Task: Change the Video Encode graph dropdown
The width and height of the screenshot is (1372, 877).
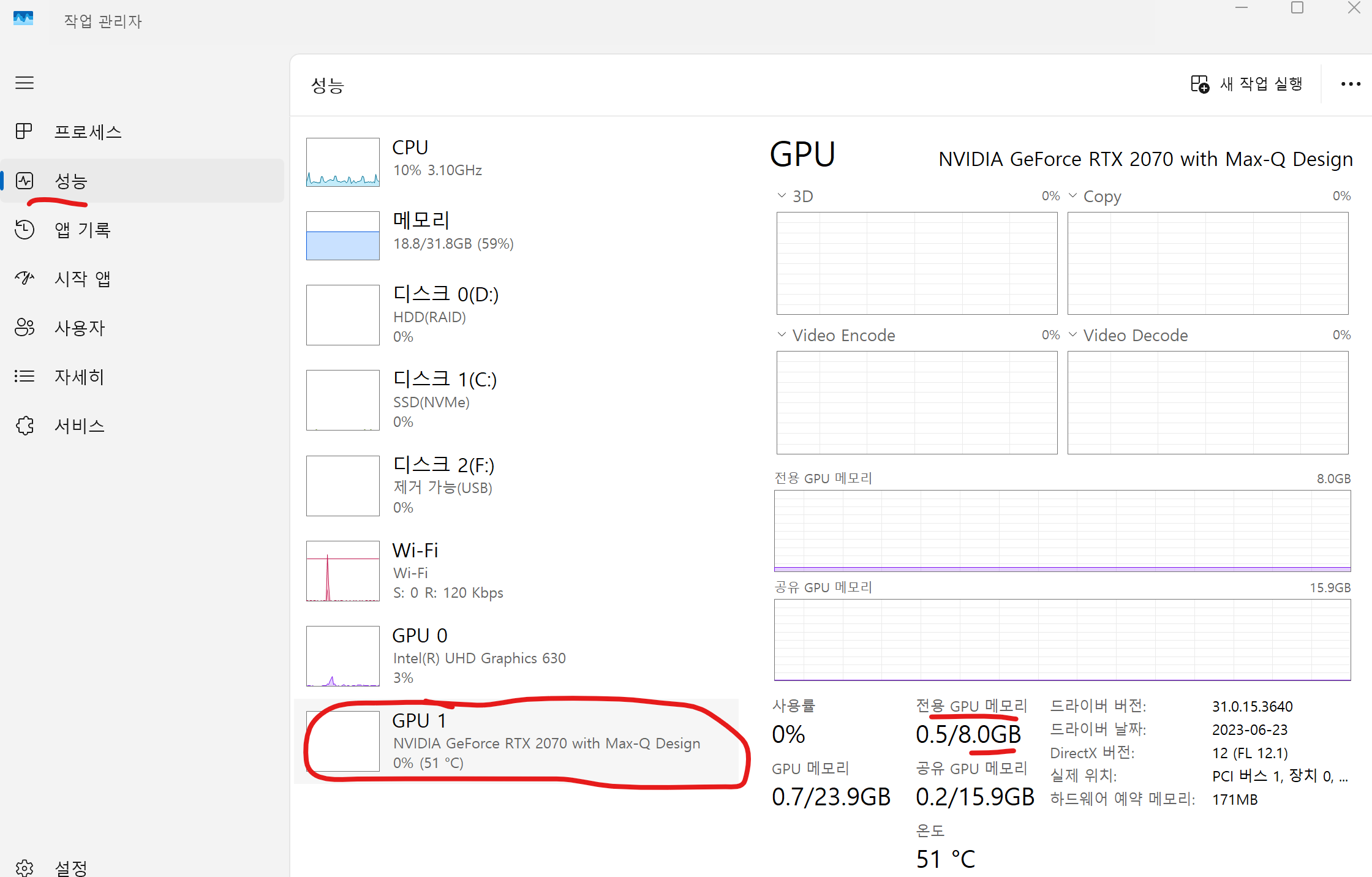Action: click(782, 335)
